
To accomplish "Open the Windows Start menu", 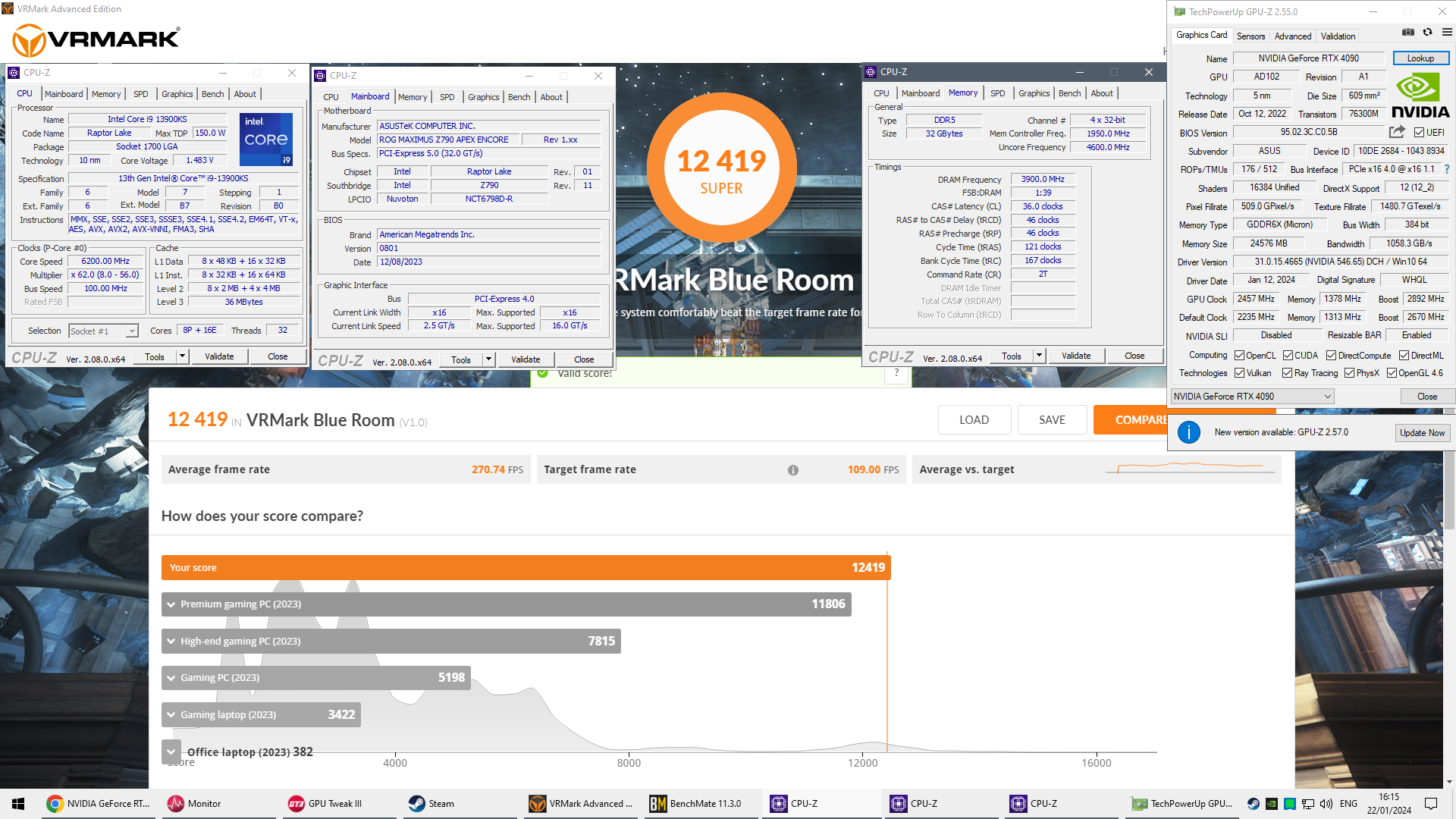I will pos(18,804).
